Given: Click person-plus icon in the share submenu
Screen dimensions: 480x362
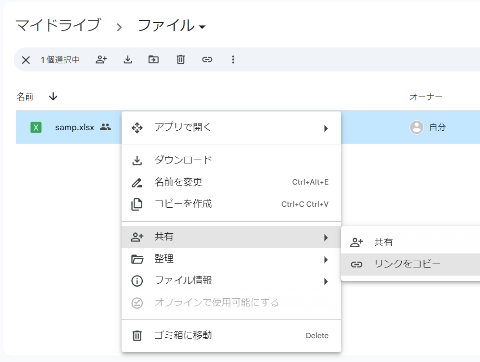Looking at the screenshot, I should pyautogui.click(x=356, y=242).
